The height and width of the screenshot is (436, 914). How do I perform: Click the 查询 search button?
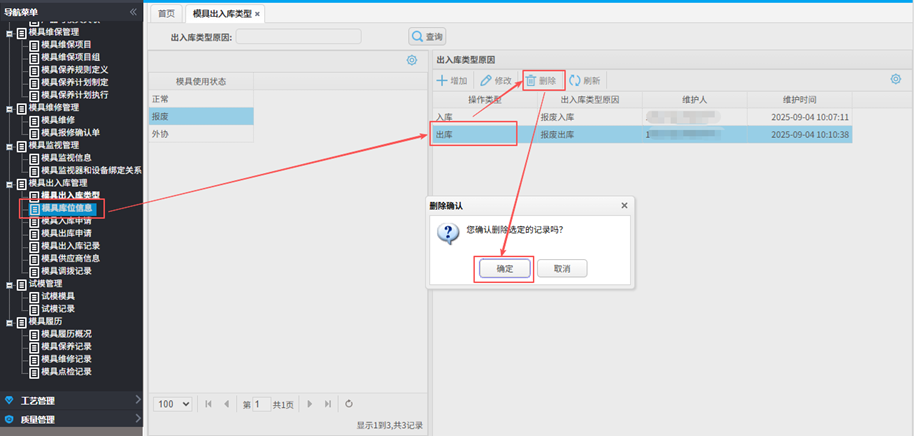[427, 37]
